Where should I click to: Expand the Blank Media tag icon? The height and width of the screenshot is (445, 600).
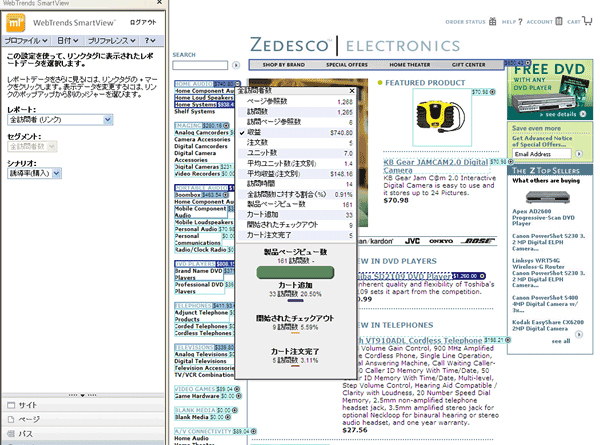pyautogui.click(x=235, y=410)
